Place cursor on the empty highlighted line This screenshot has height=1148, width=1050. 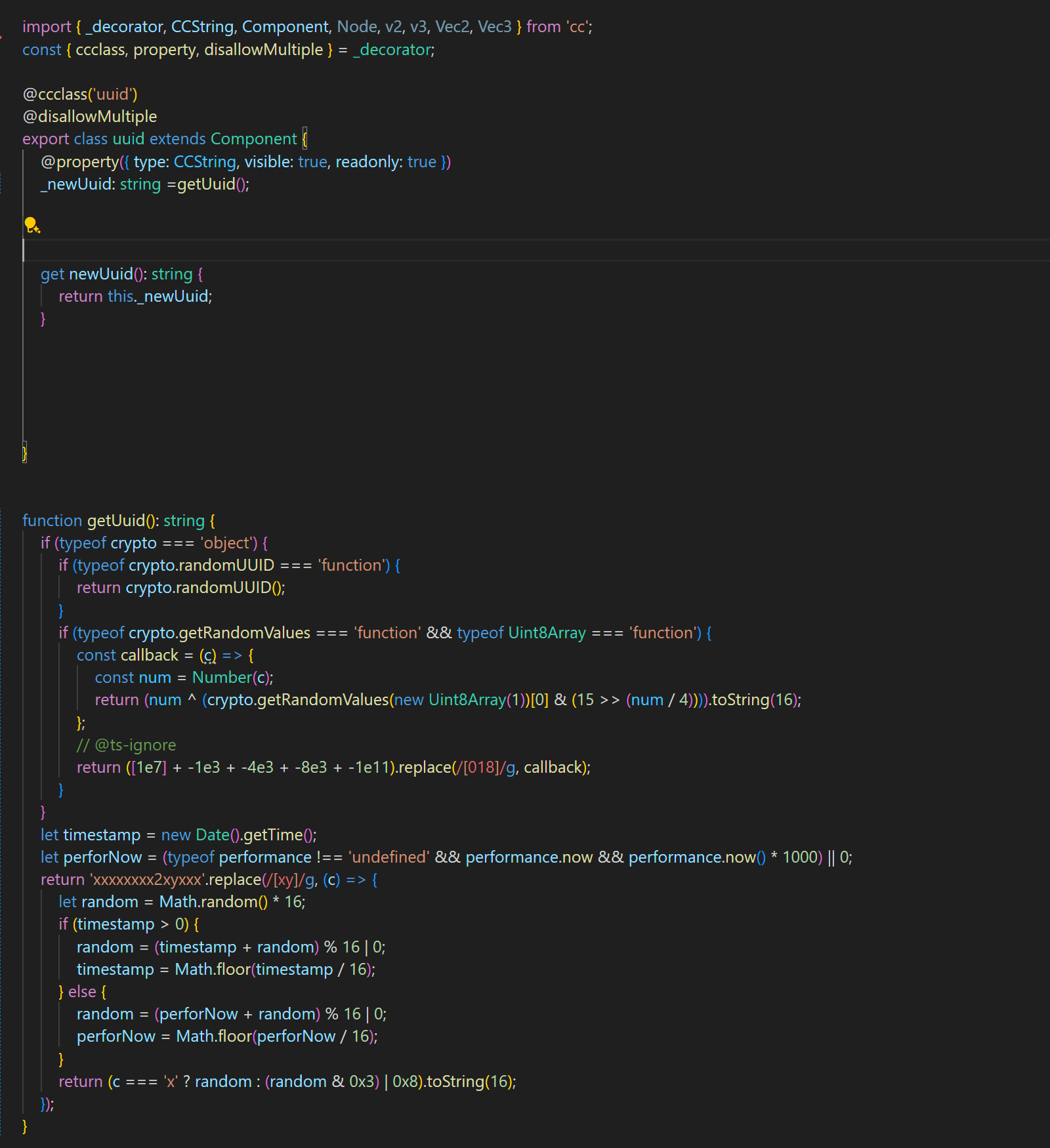(262, 251)
